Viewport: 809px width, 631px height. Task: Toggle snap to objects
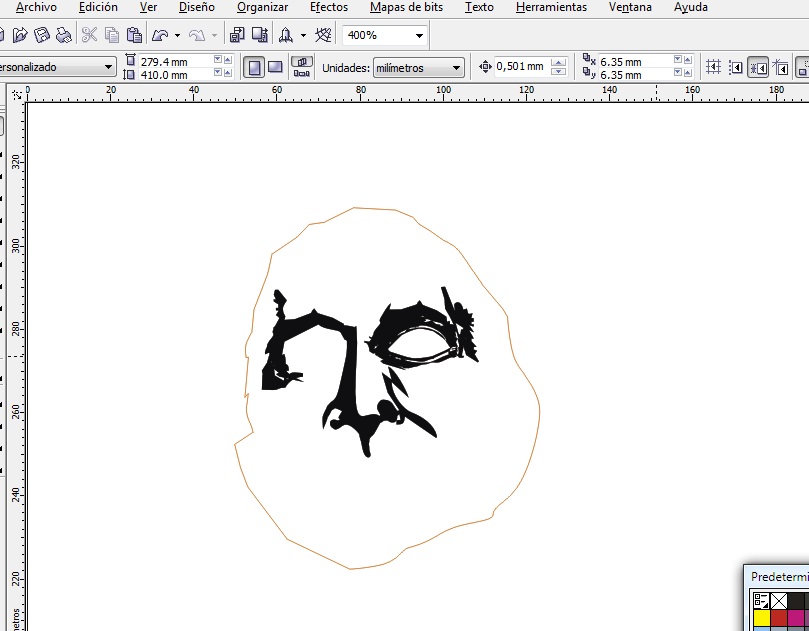(x=758, y=68)
